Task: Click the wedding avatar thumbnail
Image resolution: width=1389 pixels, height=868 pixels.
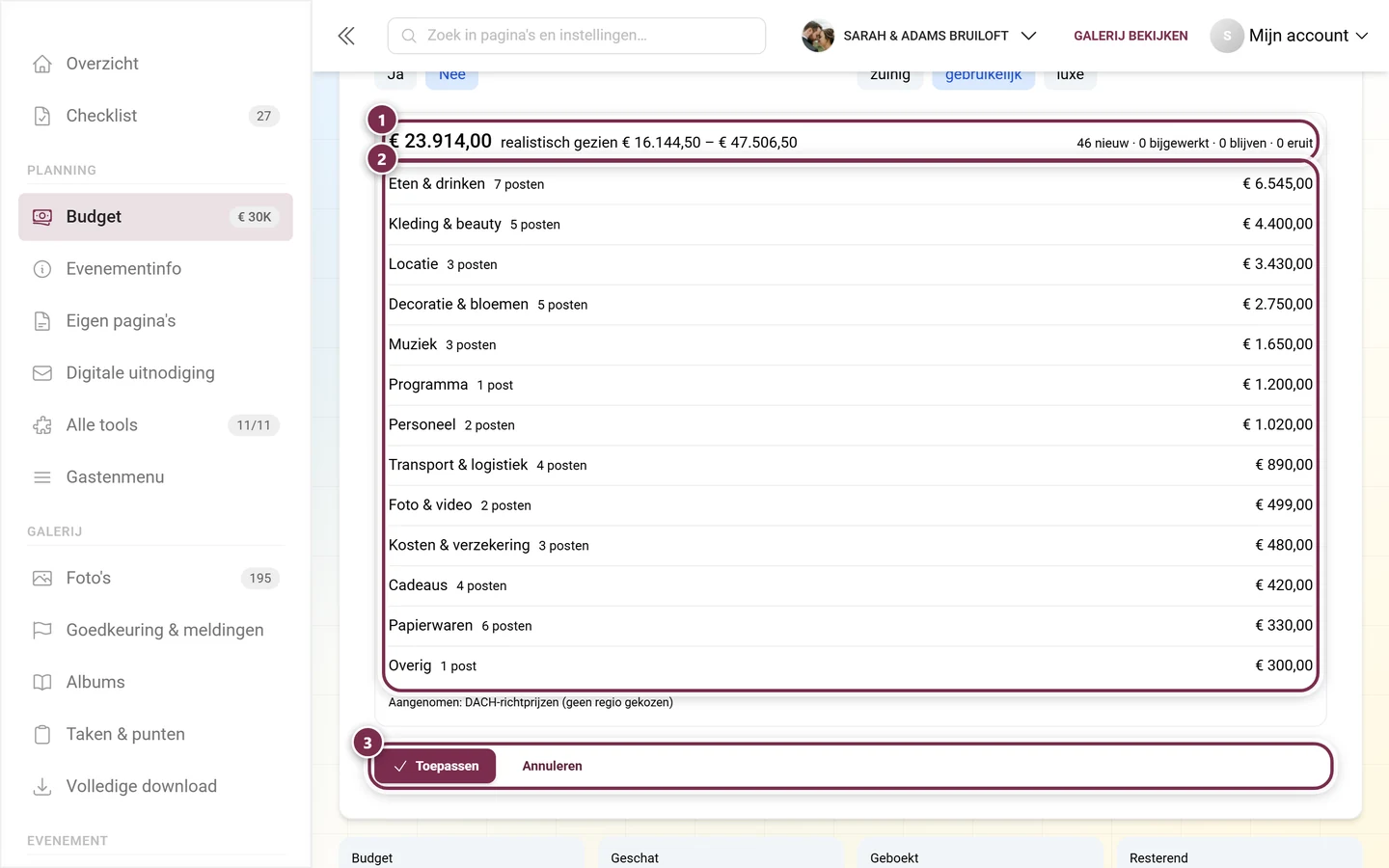Action: coord(818,36)
